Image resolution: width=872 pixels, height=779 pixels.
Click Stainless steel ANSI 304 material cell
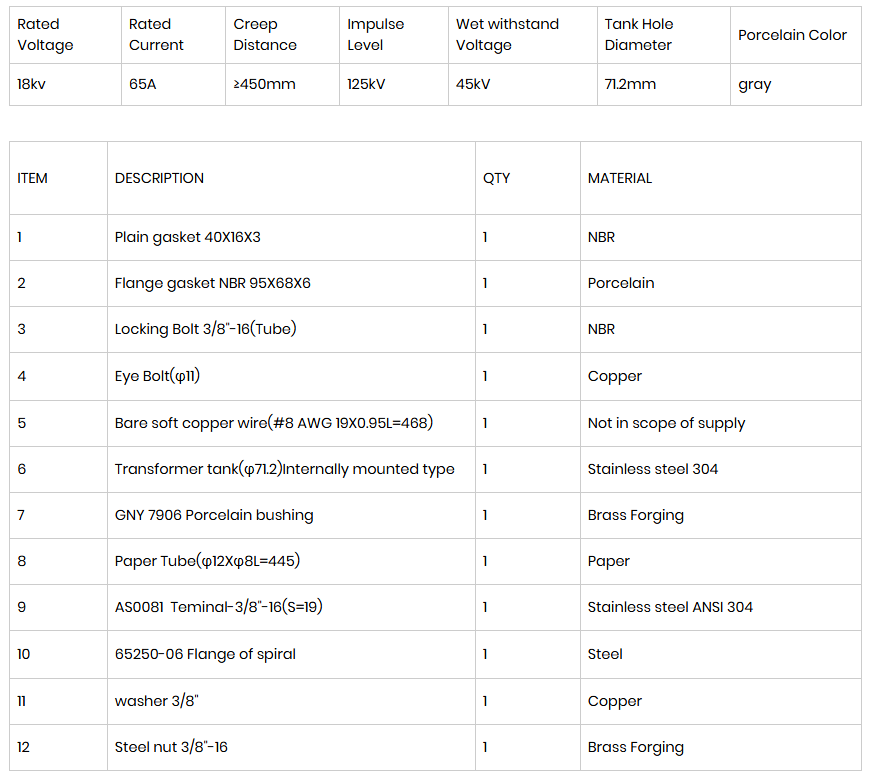[x=721, y=607]
